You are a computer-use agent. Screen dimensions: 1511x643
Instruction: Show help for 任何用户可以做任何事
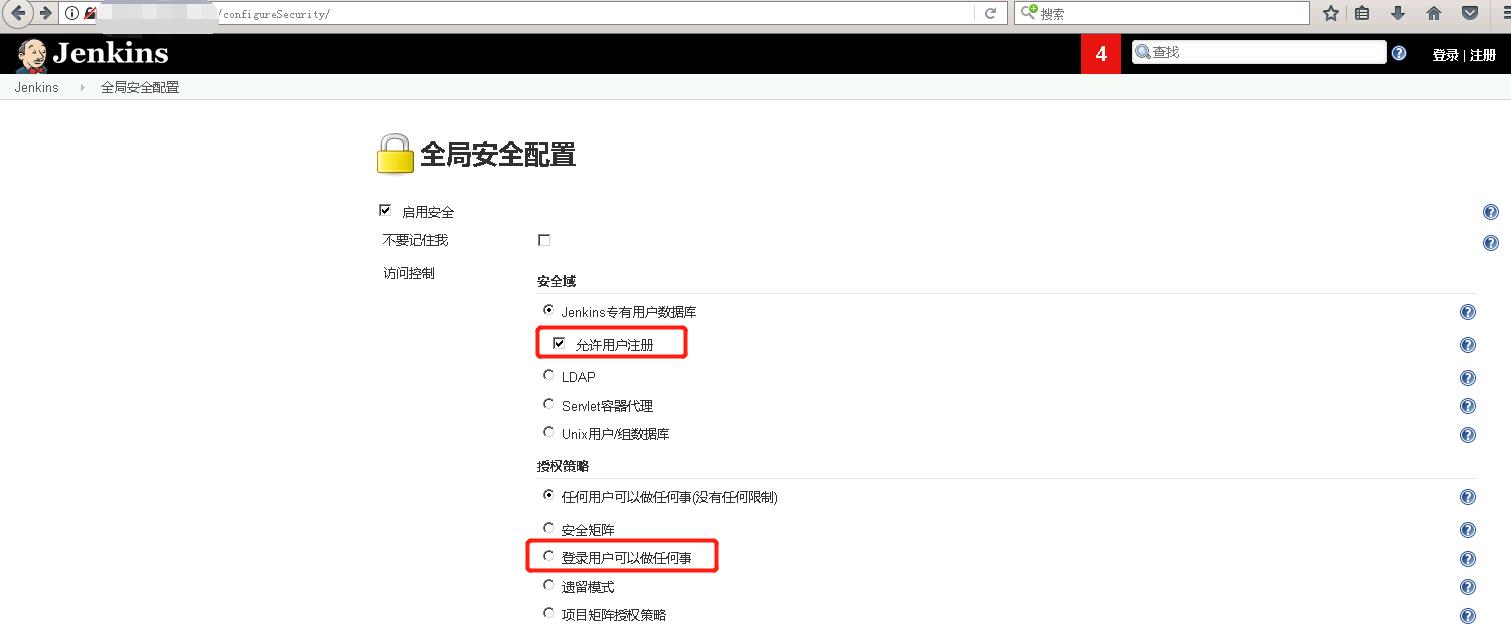pos(1468,497)
